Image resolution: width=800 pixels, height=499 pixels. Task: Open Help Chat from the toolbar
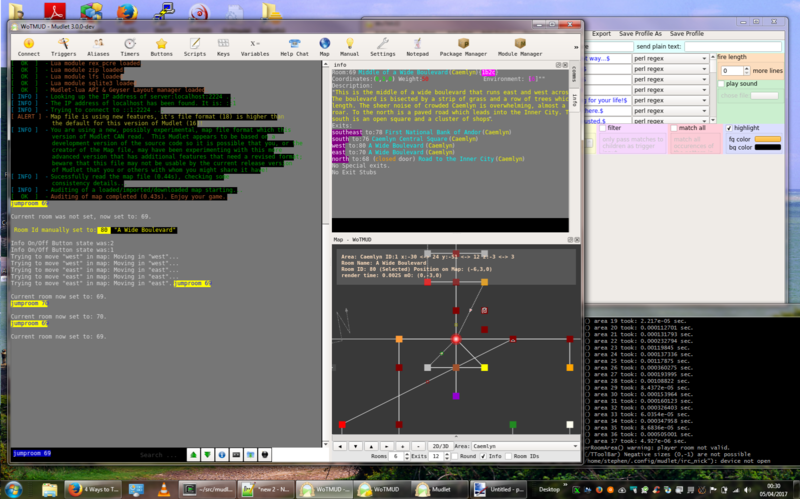coord(294,47)
